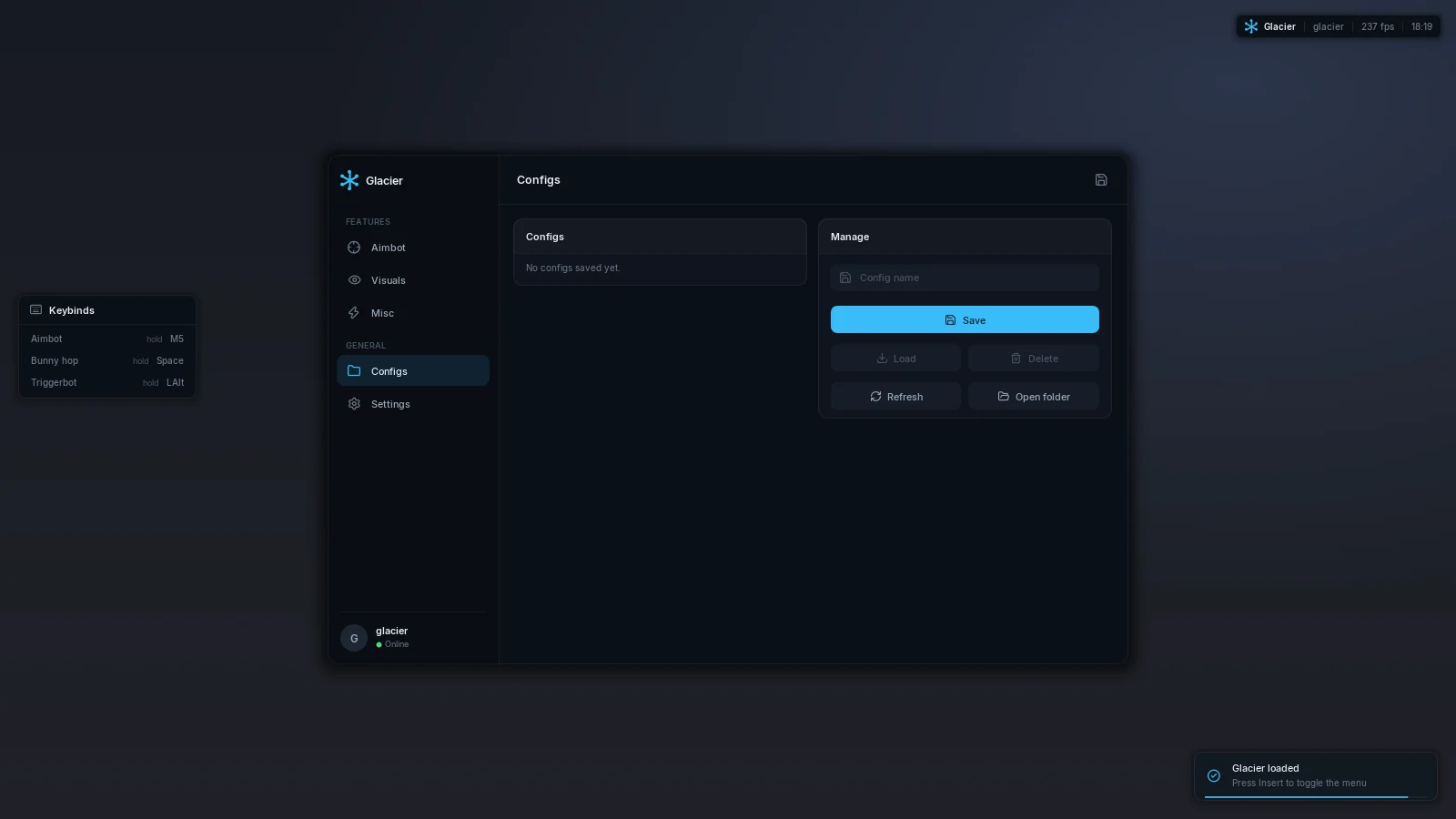Click the Delete button
The width and height of the screenshot is (1456, 819).
[x=1034, y=359]
